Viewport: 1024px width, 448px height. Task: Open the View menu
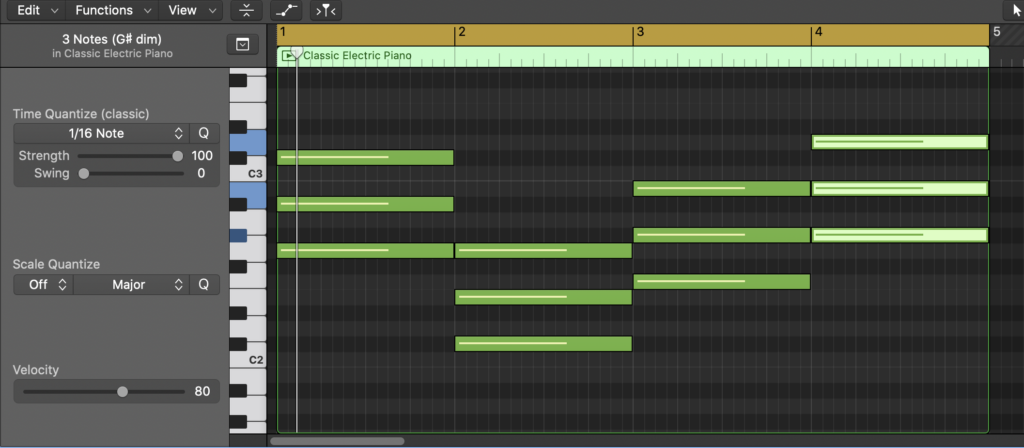click(x=190, y=10)
